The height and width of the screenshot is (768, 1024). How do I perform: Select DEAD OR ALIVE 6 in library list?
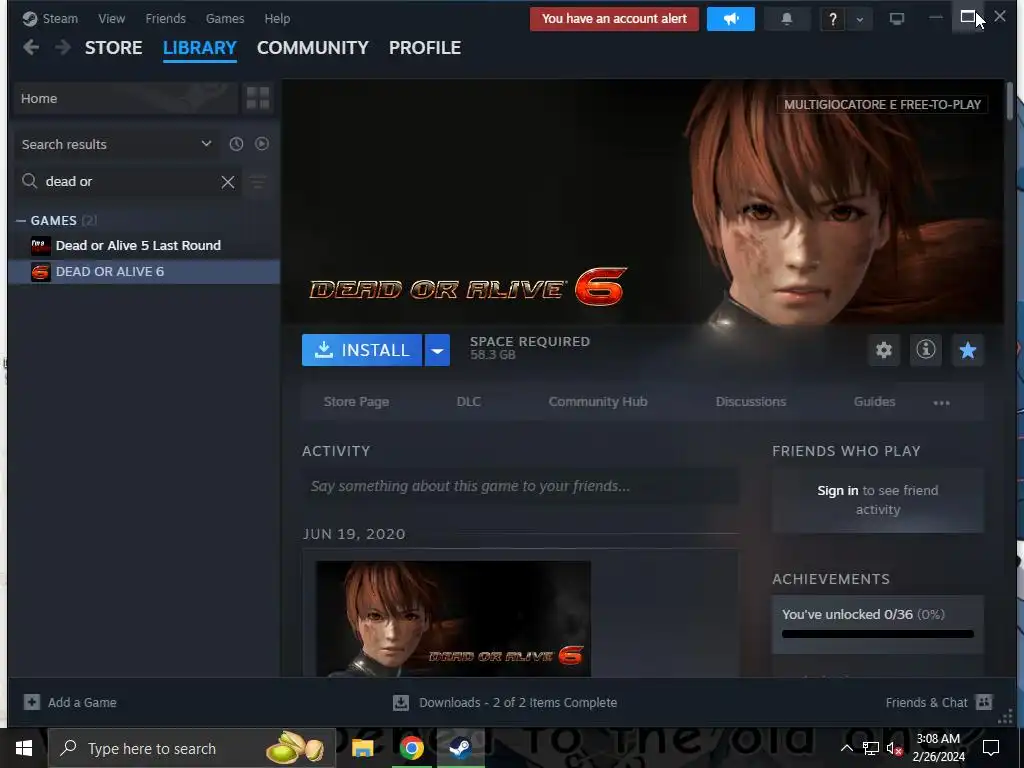click(x=144, y=272)
